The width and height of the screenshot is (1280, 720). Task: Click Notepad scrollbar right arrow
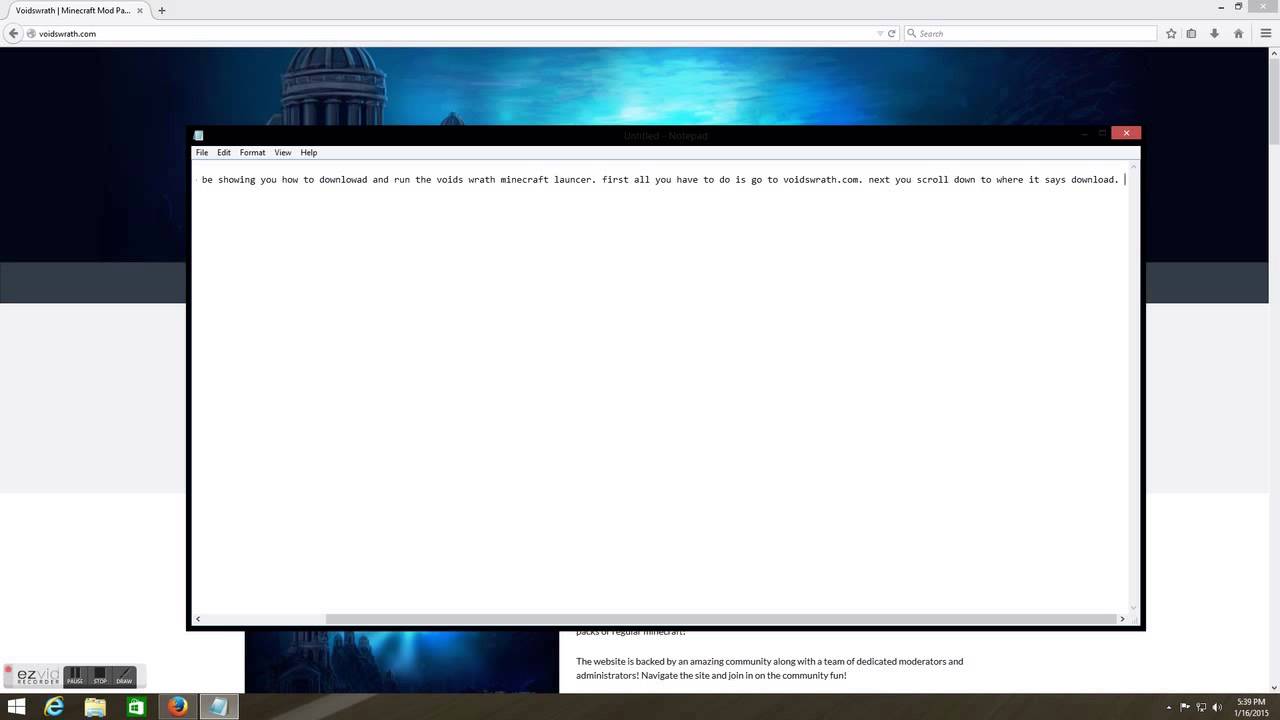1122,619
